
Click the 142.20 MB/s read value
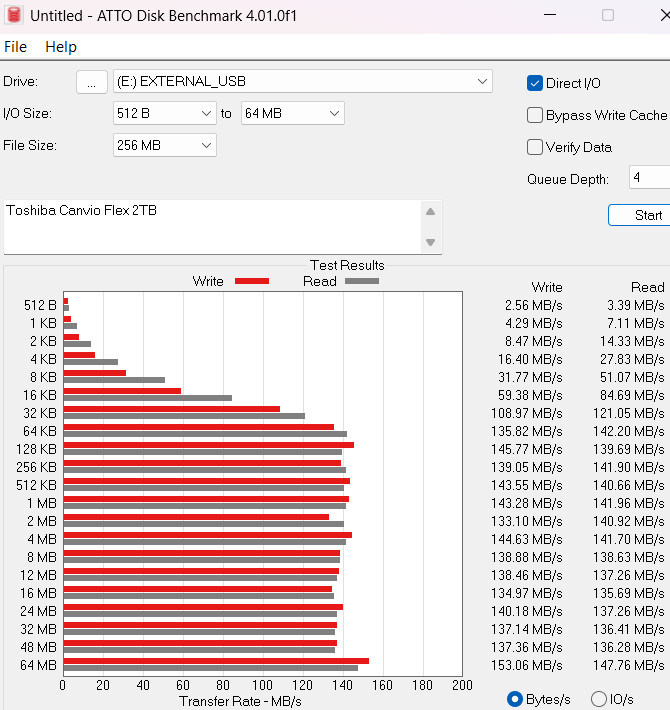(629, 431)
